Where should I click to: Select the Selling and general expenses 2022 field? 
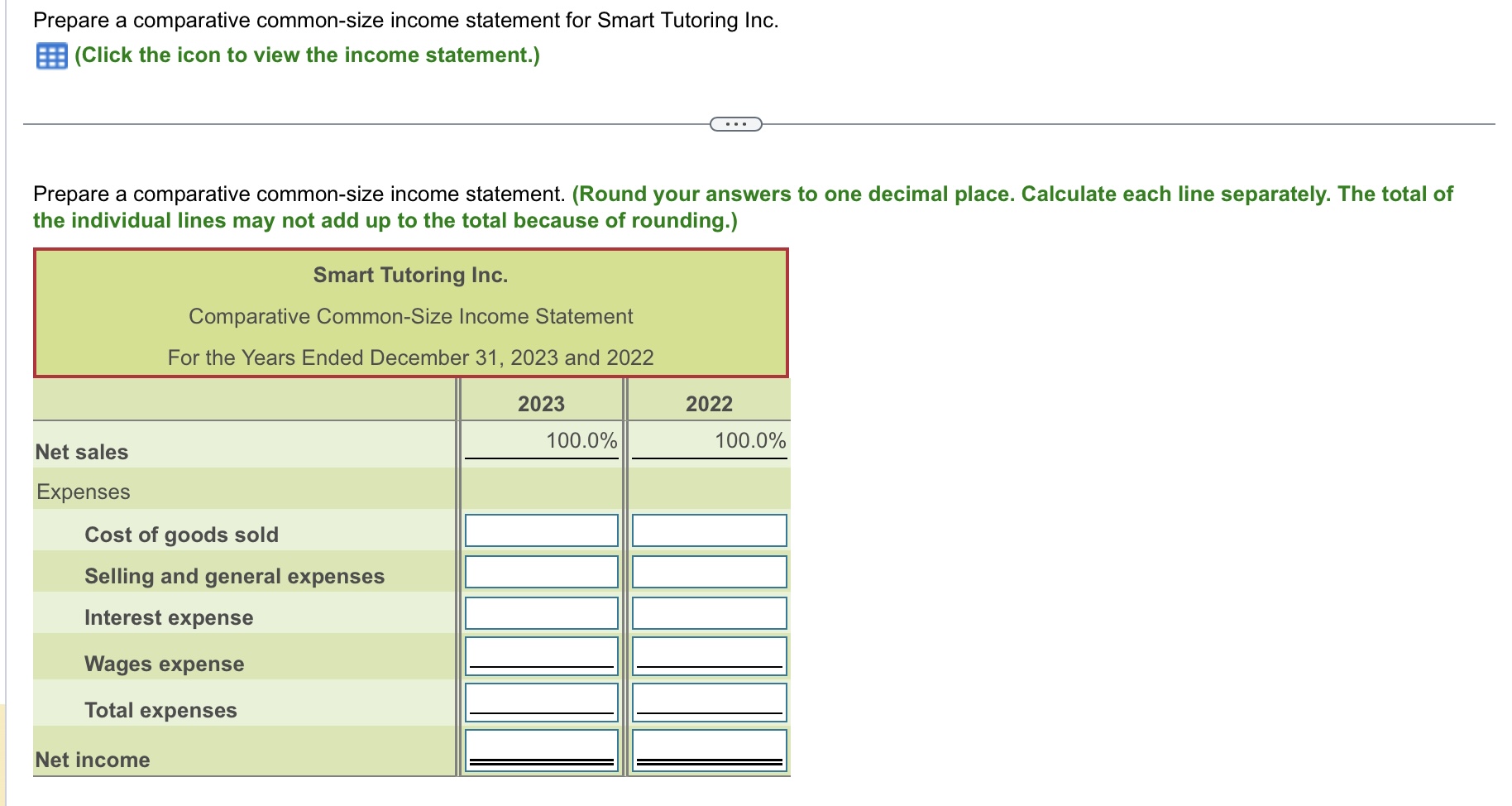click(708, 572)
